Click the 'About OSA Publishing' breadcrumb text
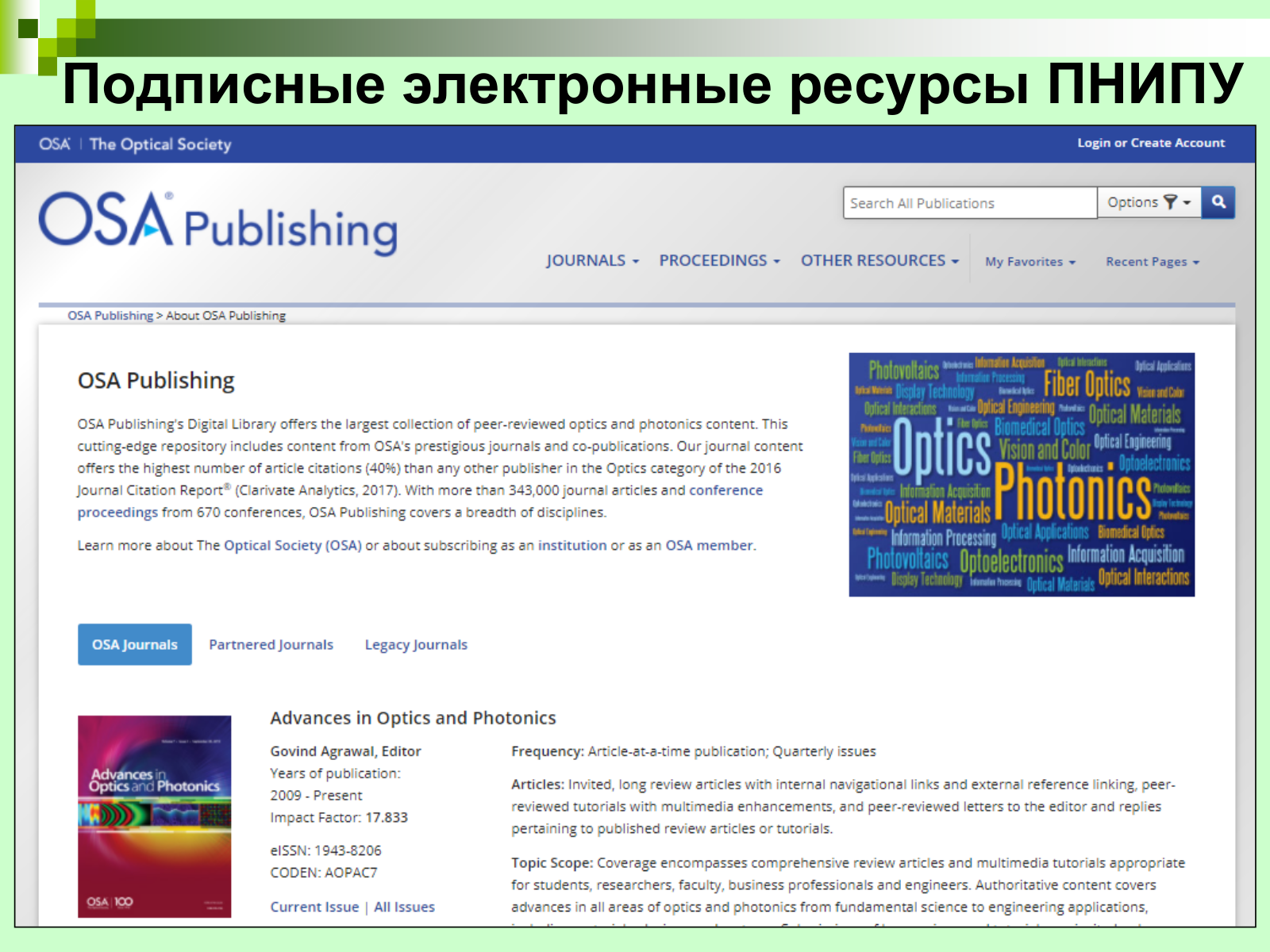Screen dimensions: 1270x952 point(225,316)
